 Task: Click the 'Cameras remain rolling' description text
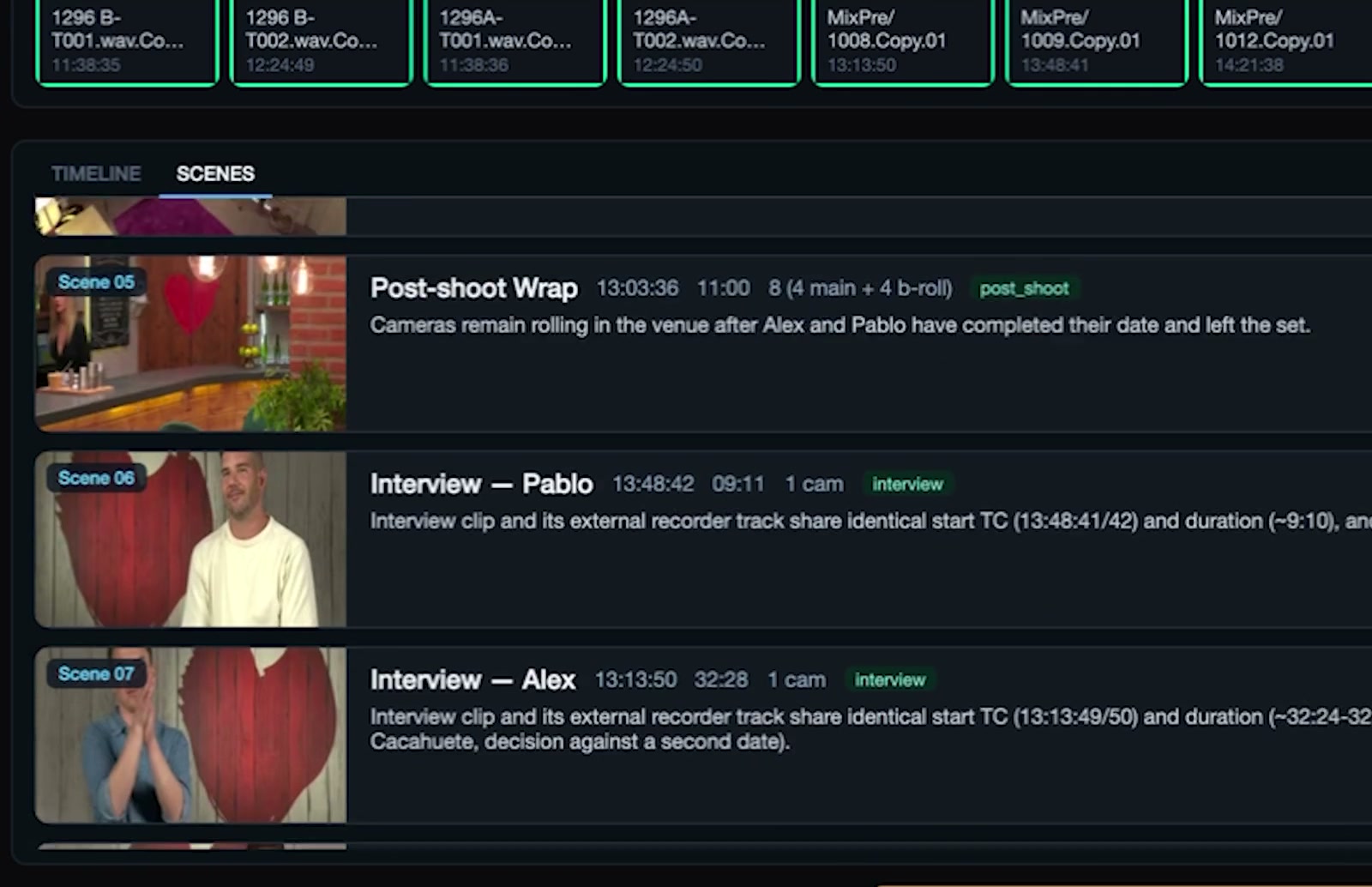[840, 325]
